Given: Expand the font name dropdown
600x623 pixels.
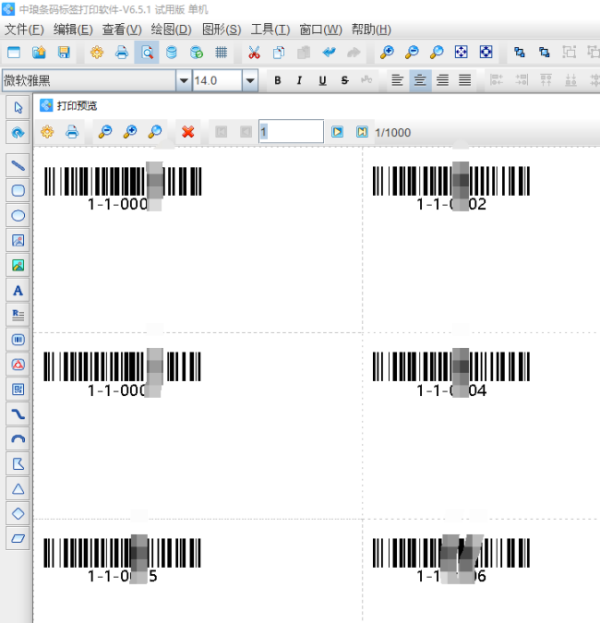Looking at the screenshot, I should pyautogui.click(x=183, y=80).
